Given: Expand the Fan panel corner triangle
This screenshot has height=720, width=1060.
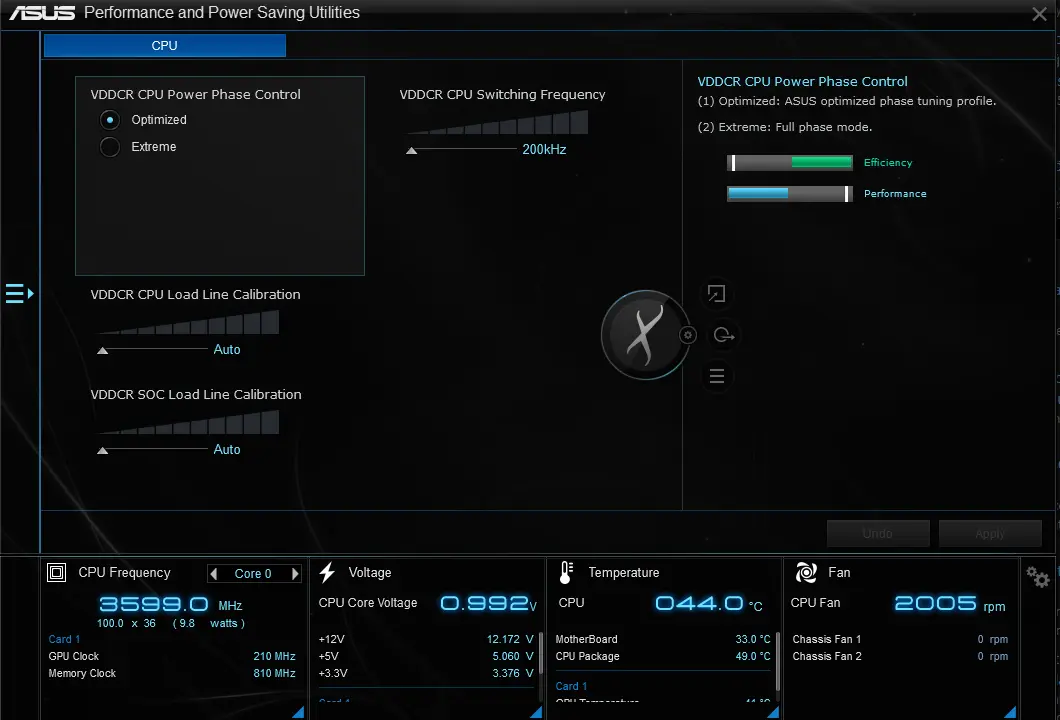Looking at the screenshot, I should (1010, 712).
